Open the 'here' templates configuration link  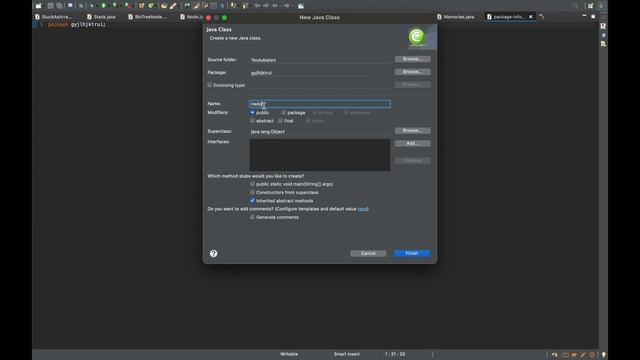pos(363,209)
